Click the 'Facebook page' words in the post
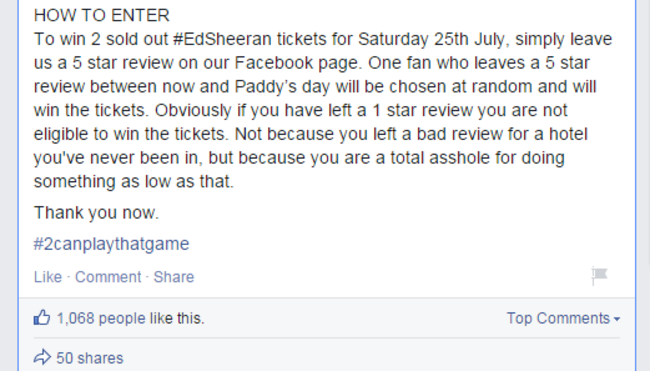650x371 pixels. pyautogui.click(x=298, y=63)
